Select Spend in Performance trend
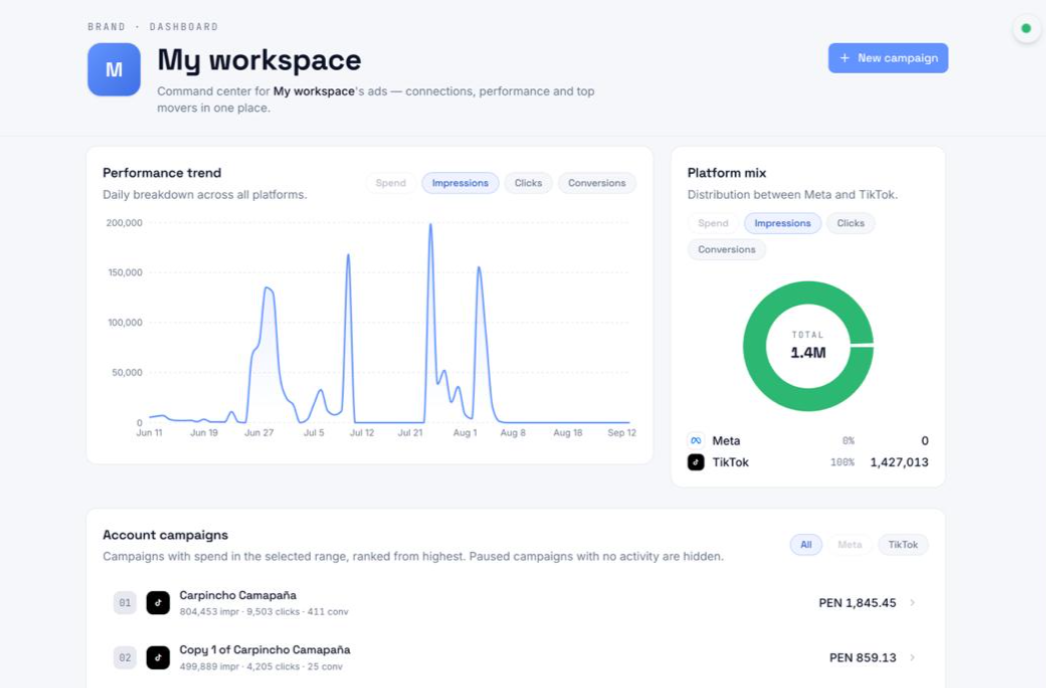1046x688 pixels. tap(390, 183)
